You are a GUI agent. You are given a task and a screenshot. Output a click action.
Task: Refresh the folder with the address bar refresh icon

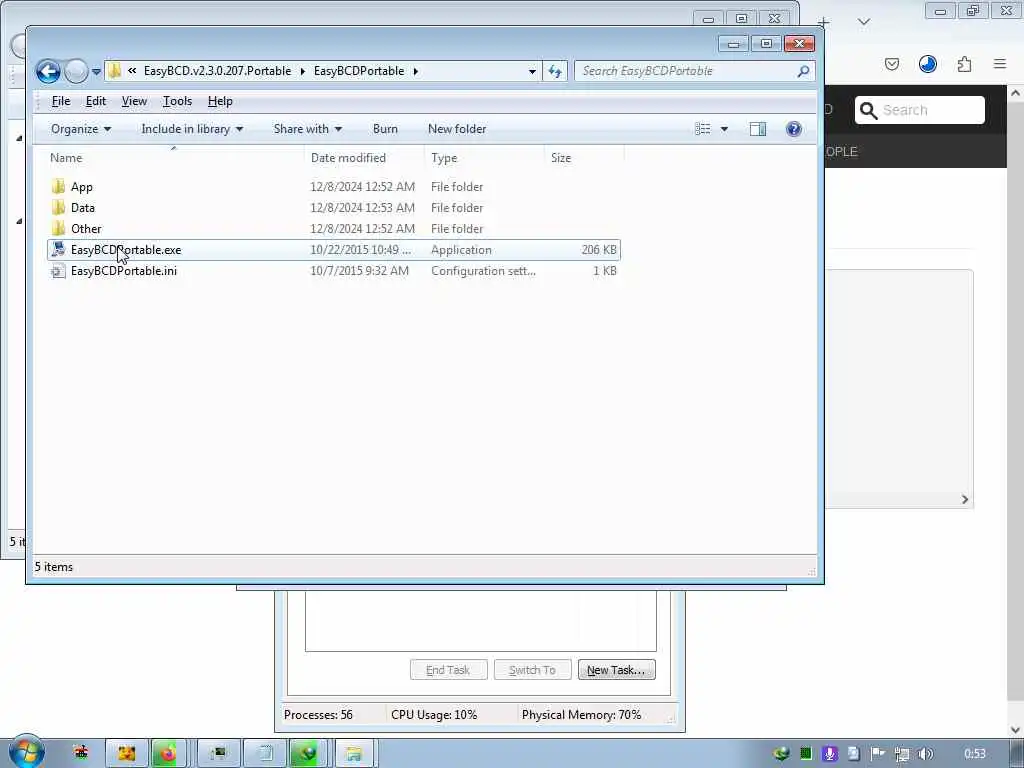coord(554,71)
